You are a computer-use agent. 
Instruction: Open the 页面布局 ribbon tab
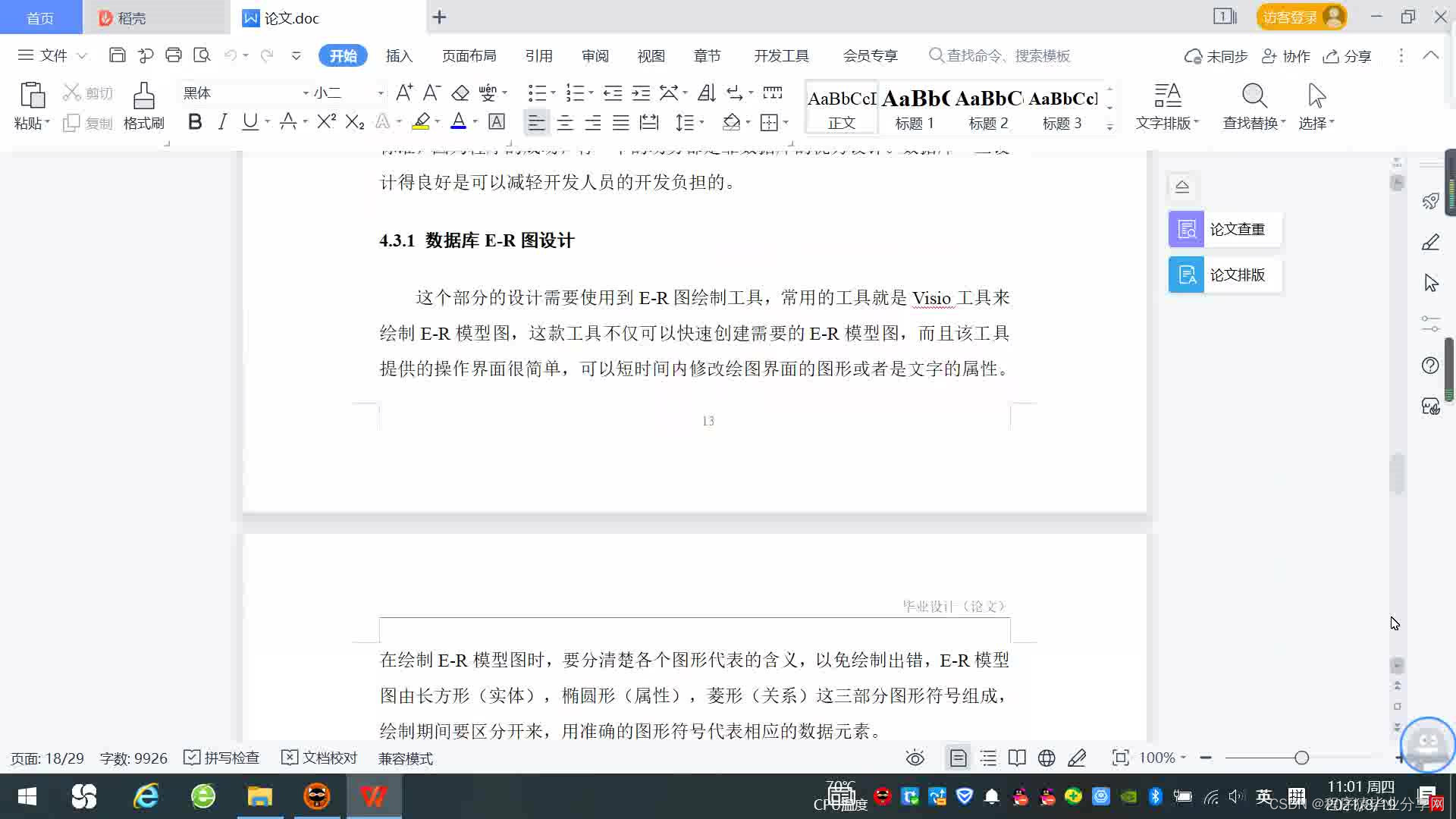click(469, 55)
